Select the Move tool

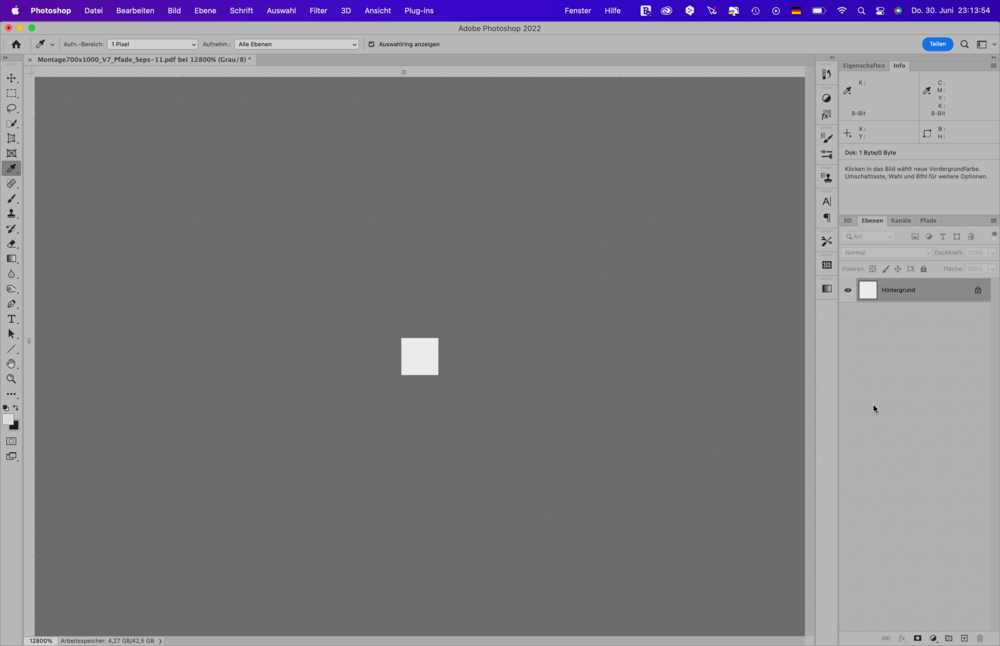click(11, 78)
